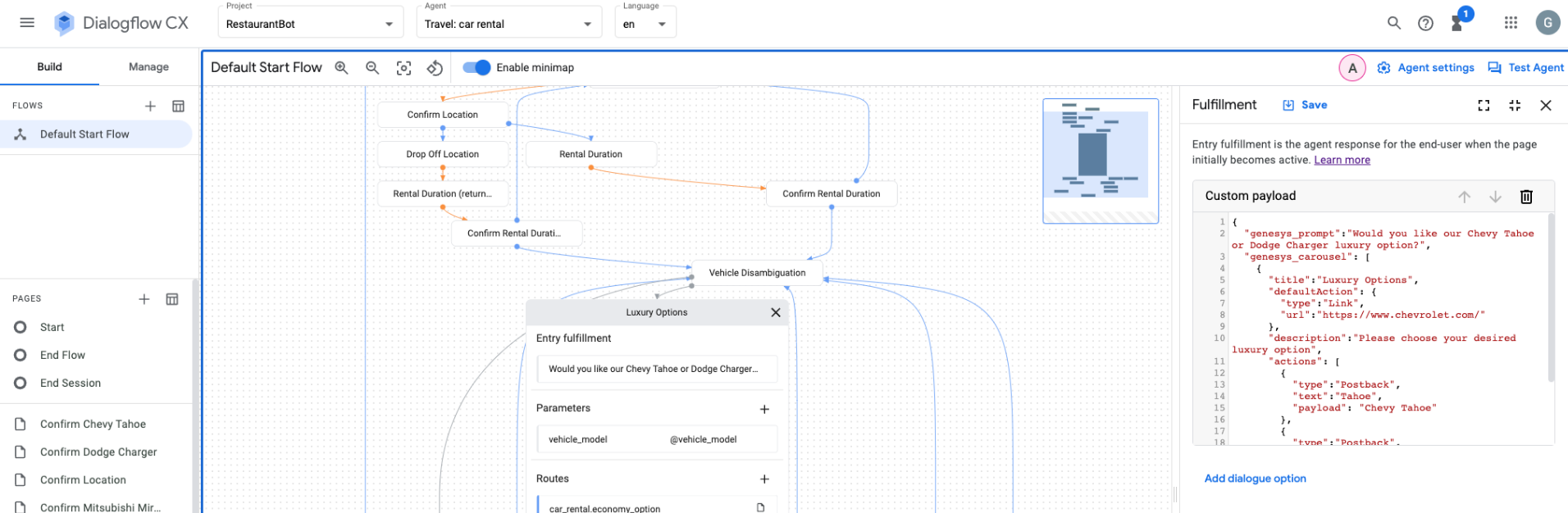Click the focus/fit flow view icon
The width and height of the screenshot is (1568, 513).
[x=403, y=68]
